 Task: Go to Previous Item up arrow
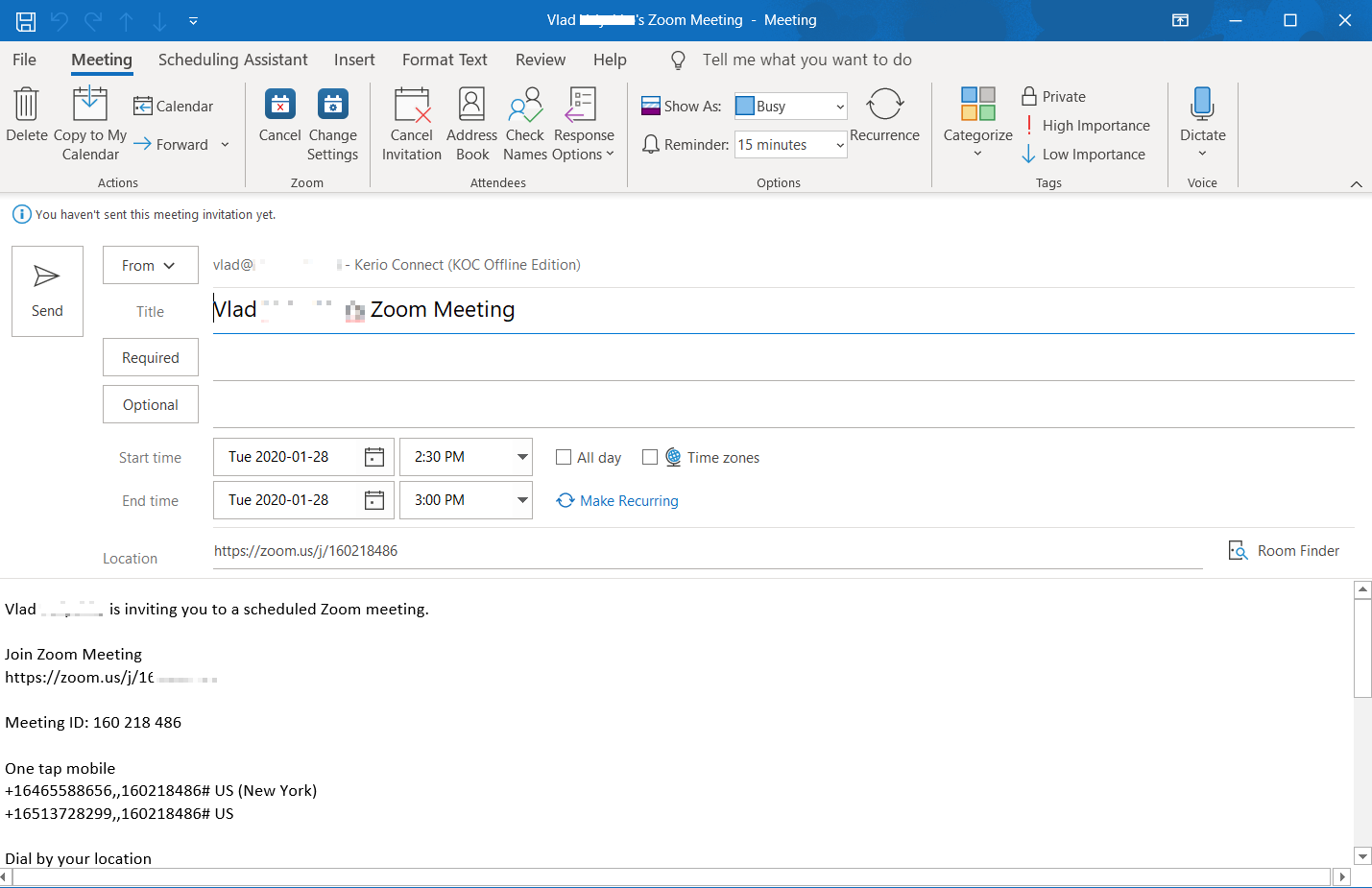click(x=126, y=20)
